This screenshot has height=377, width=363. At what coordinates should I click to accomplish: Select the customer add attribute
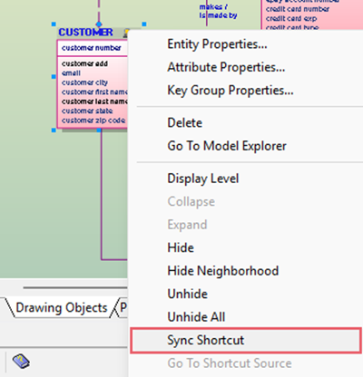[85, 64]
